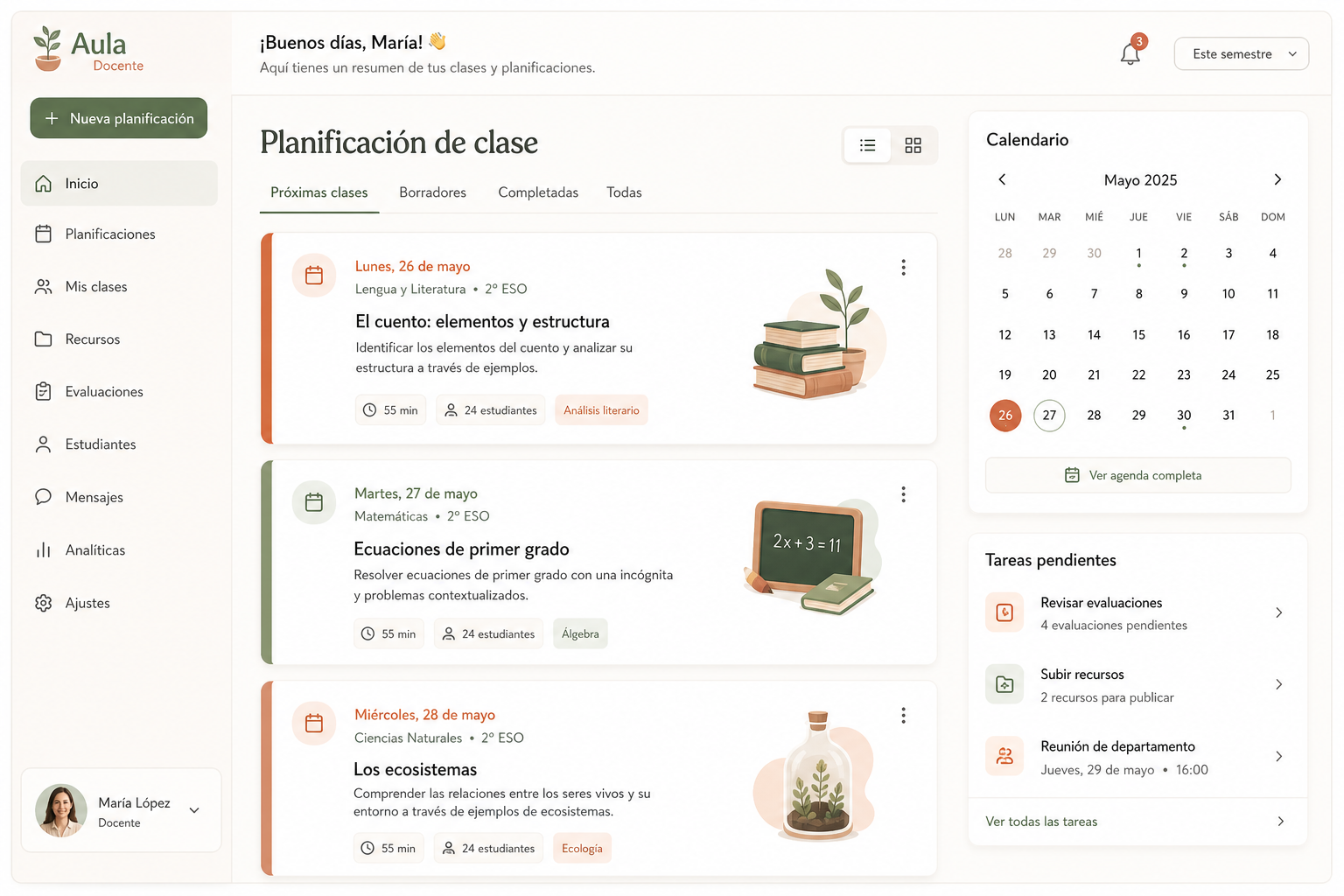This screenshot has width=1344, height=896.
Task: Select the Todas tab
Action: pos(624,192)
